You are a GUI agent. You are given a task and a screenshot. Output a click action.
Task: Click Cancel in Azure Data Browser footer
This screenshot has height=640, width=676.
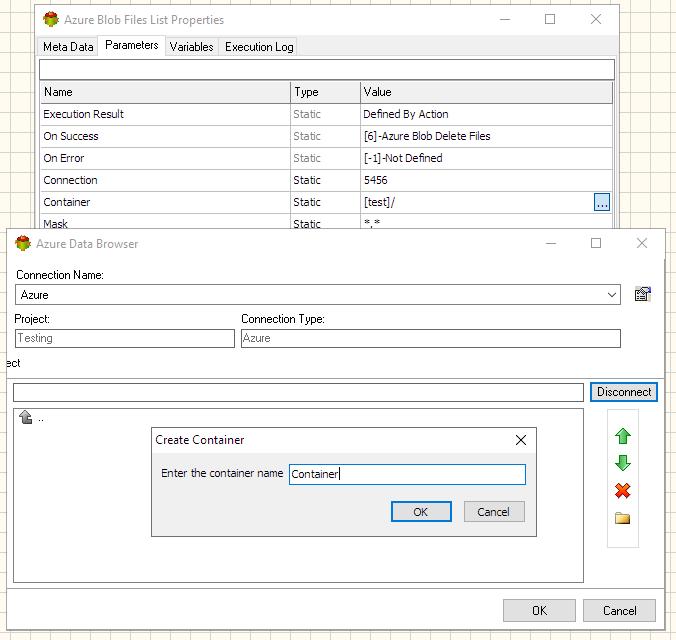(x=619, y=610)
